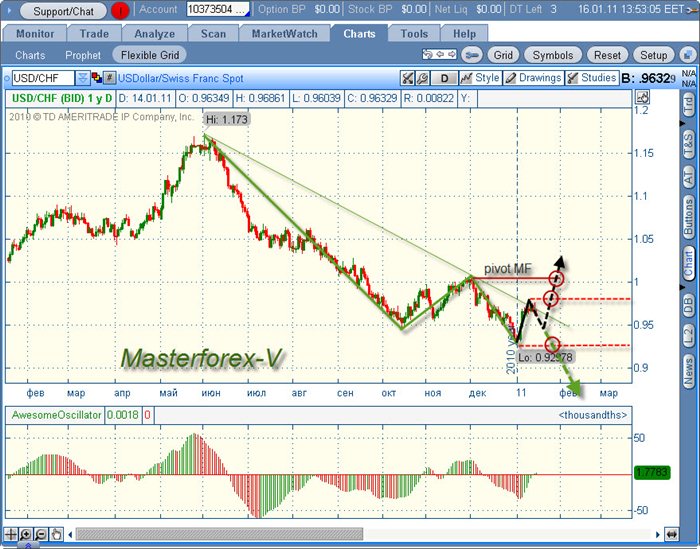Open the Symbols button
This screenshot has height=549, width=700.
tap(553, 55)
